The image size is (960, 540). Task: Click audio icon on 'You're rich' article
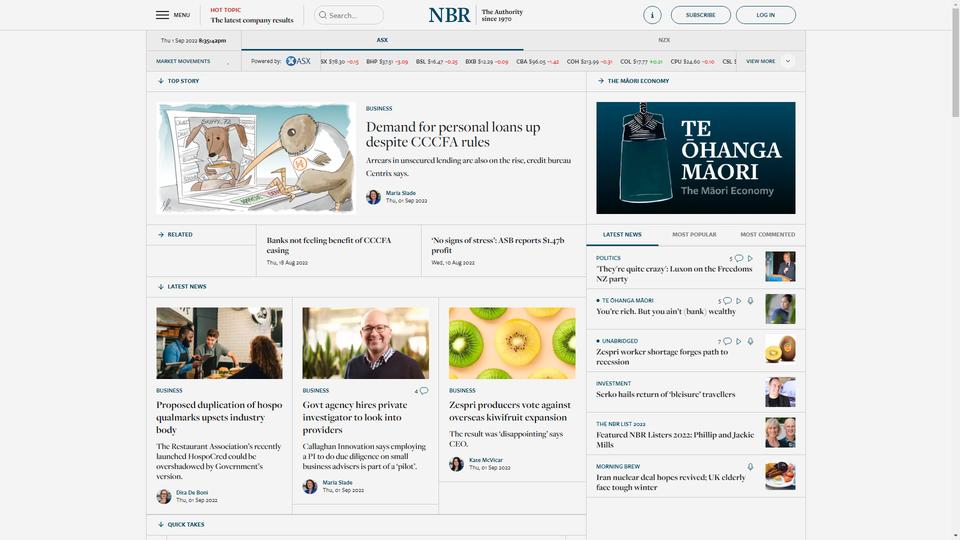tap(750, 301)
